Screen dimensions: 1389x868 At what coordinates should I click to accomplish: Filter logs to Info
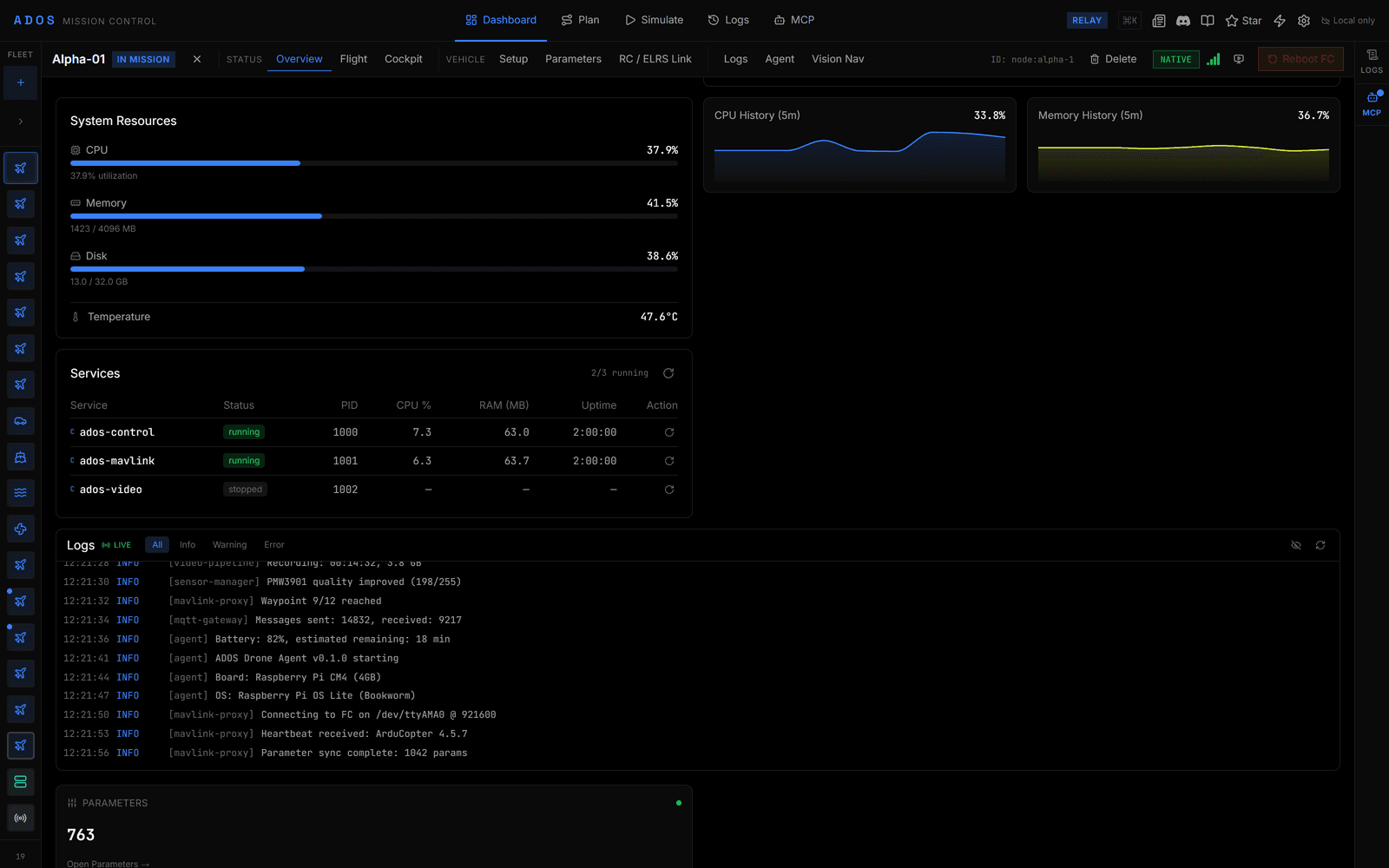coord(188,545)
